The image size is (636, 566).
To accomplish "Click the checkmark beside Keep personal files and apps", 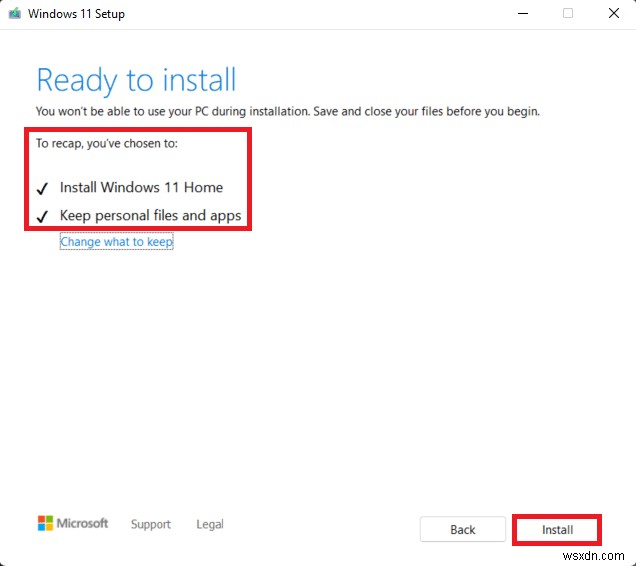I will coord(42,216).
